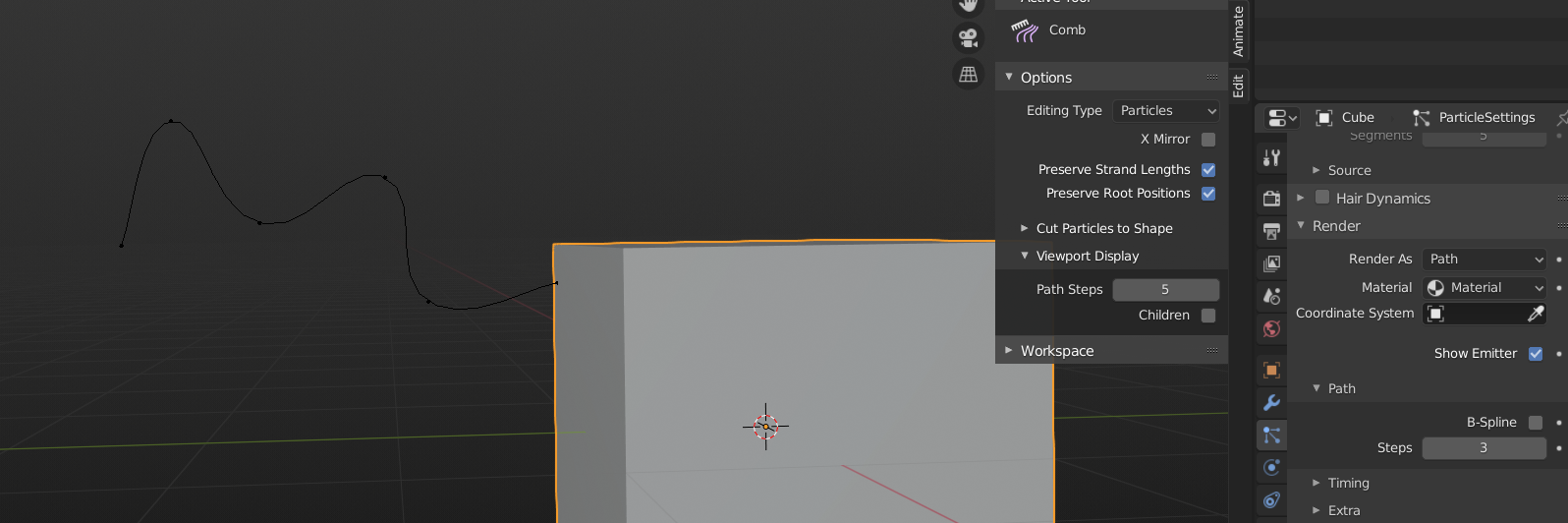1568x523 pixels.
Task: Click the animate dot beside Show Emitter
Action: [1559, 354]
